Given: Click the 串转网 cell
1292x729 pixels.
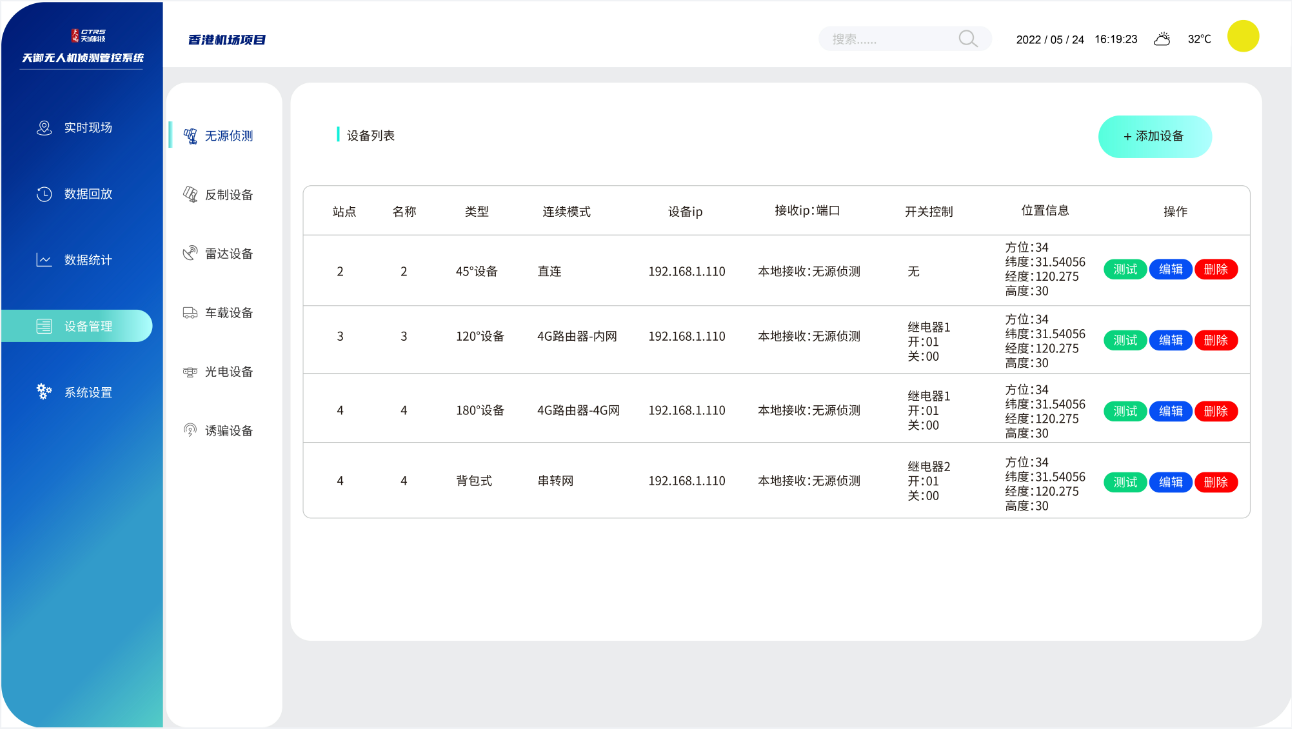Looking at the screenshot, I should [x=556, y=481].
